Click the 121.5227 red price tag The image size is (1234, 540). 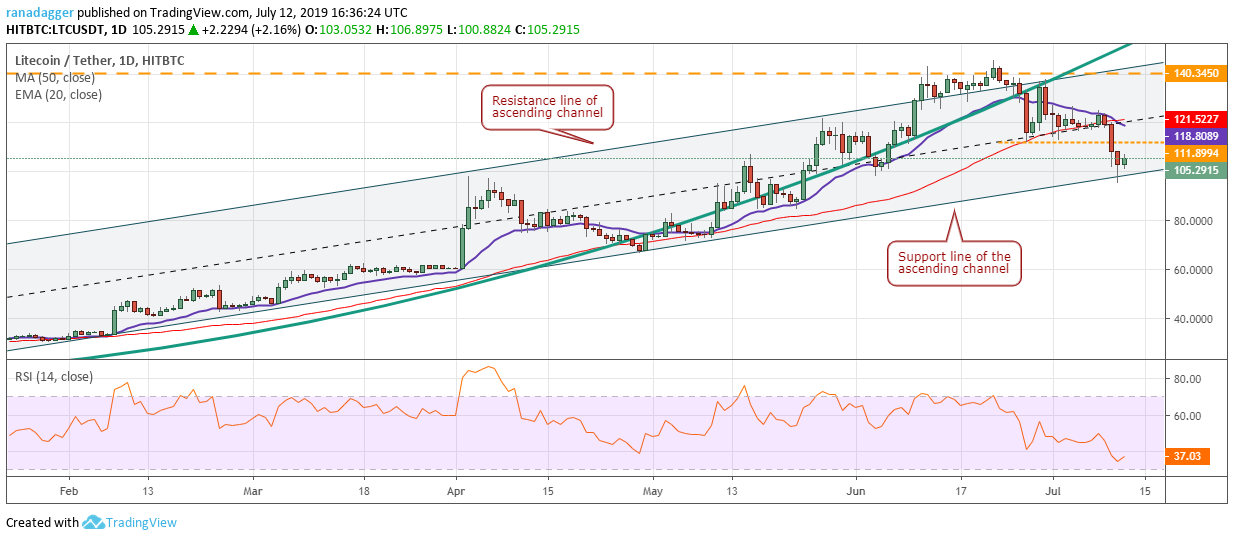tap(1195, 119)
